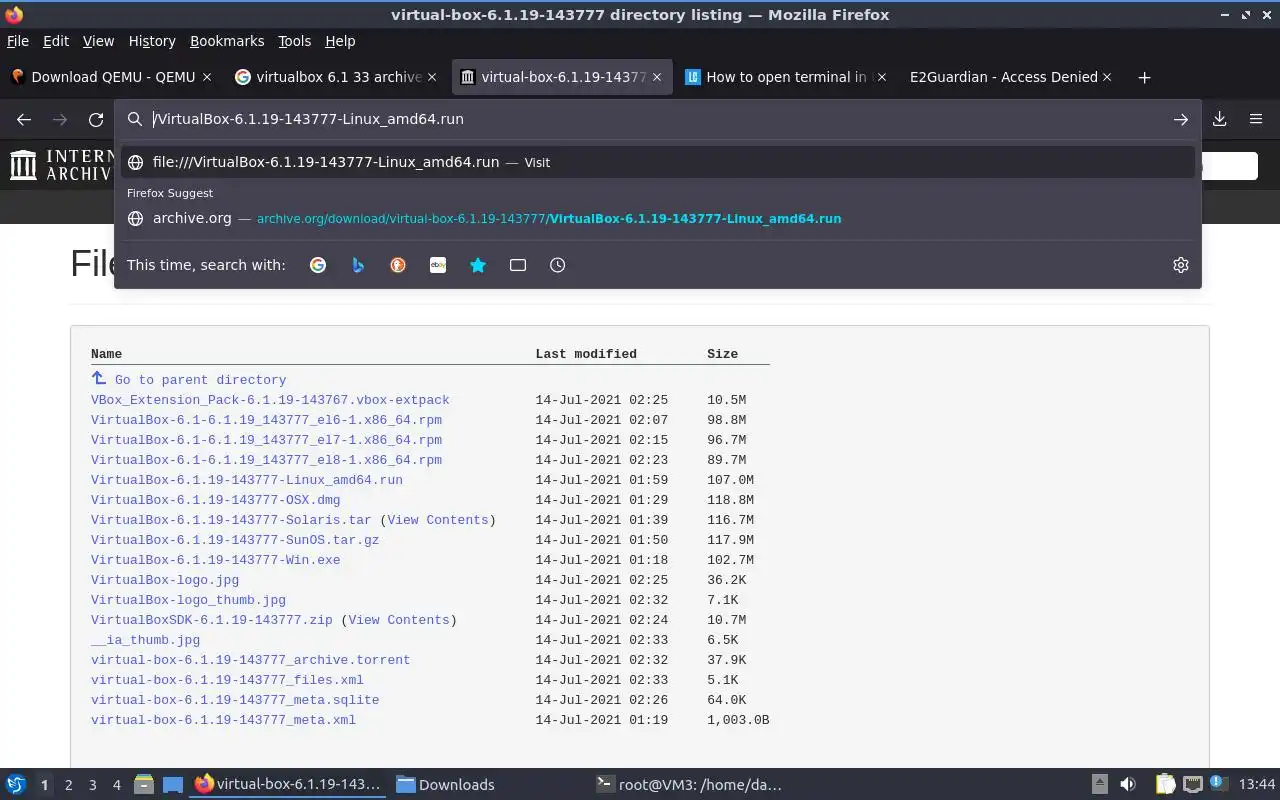The height and width of the screenshot is (800, 1280).
Task: Open VirtualBox-logo_thumb.jpg
Action: [188, 600]
